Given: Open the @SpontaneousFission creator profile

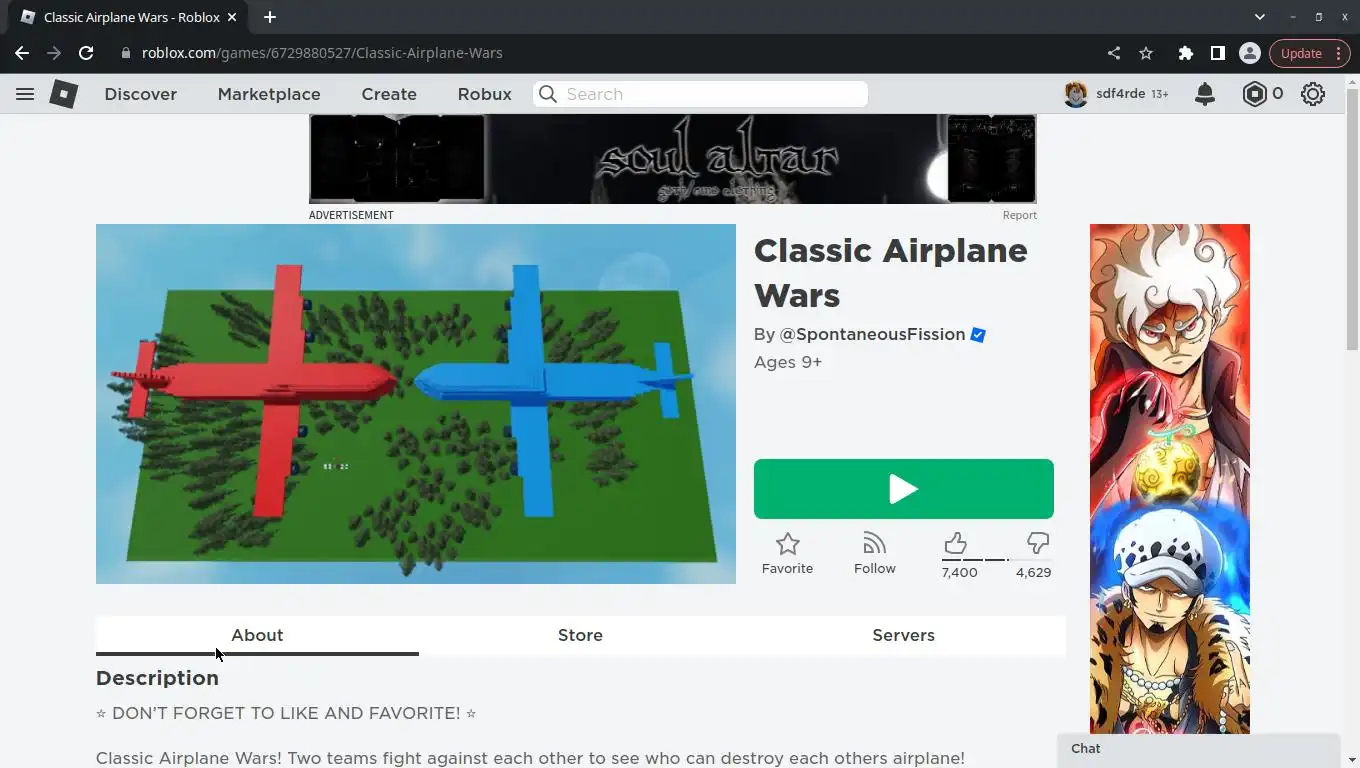Looking at the screenshot, I should [x=872, y=335].
